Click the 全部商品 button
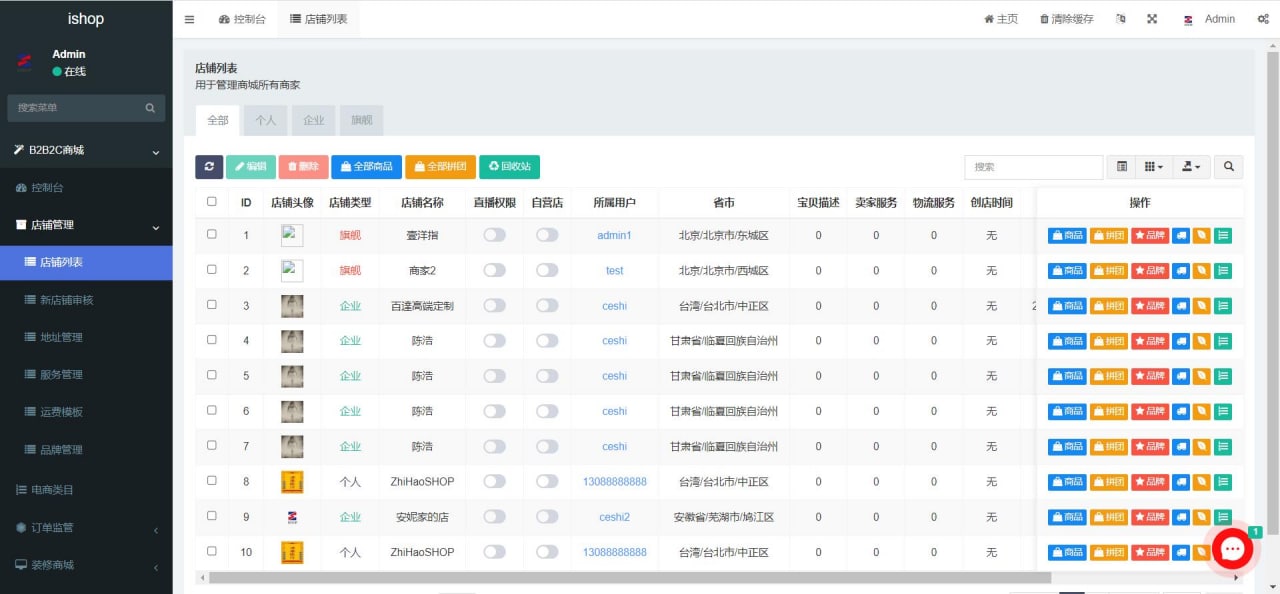The height and width of the screenshot is (594, 1280). (366, 167)
